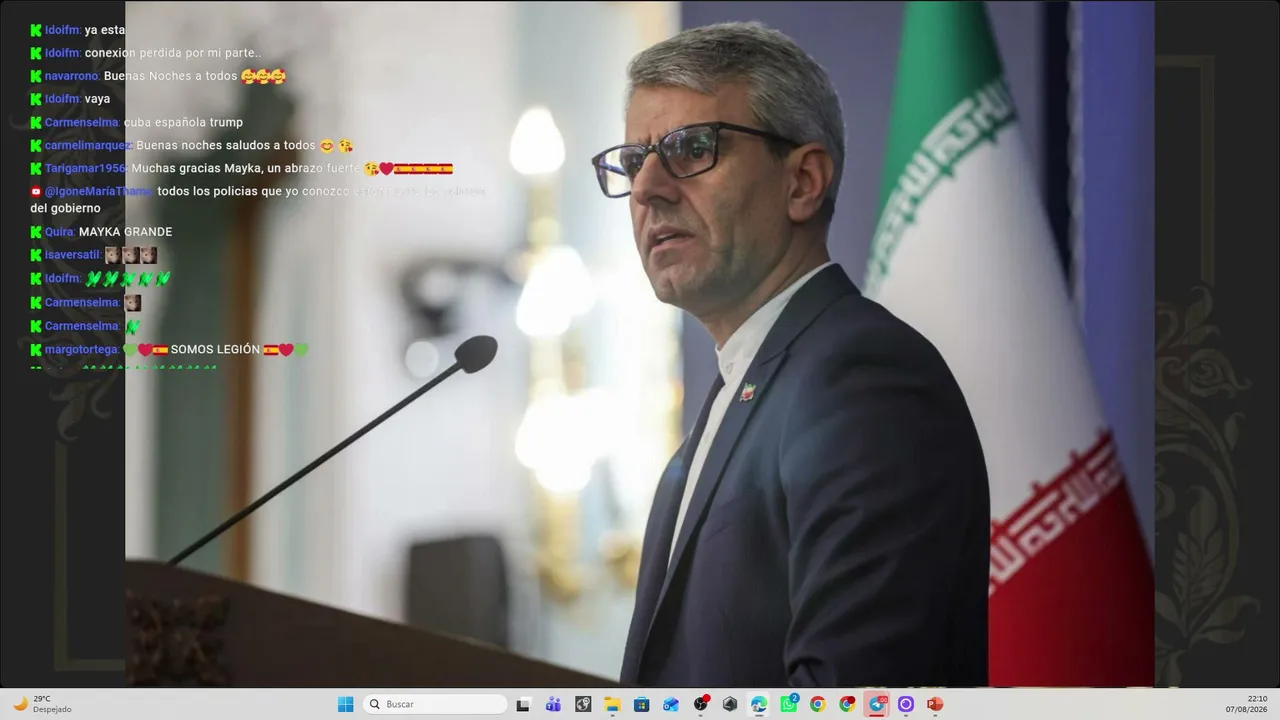Select the message 'Buenas Noches a todos'
The height and width of the screenshot is (720, 1280).
pos(171,76)
